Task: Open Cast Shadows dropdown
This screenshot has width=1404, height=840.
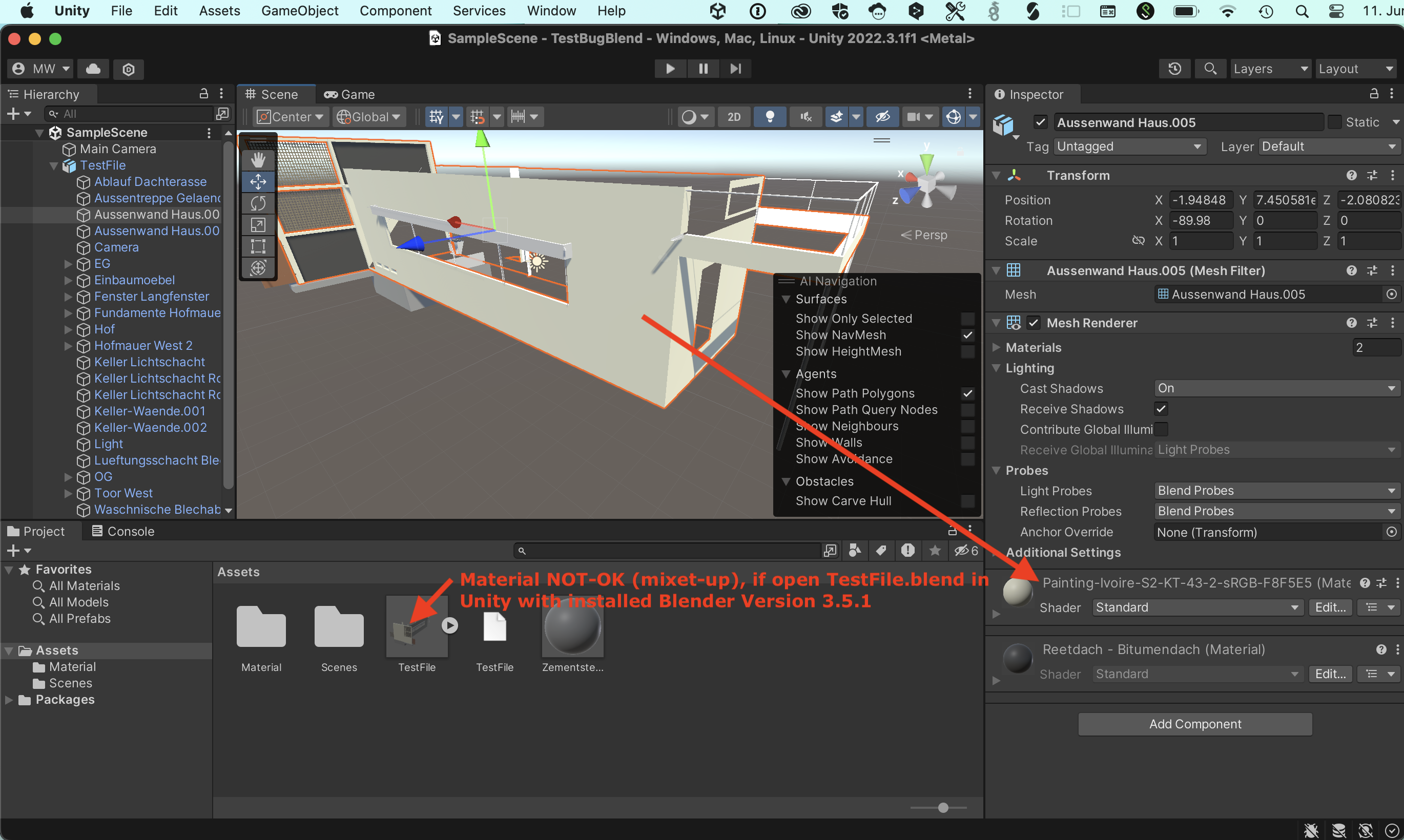Action: (1276, 388)
